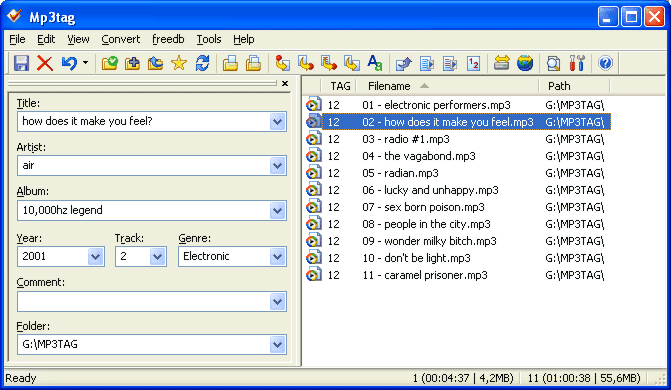Open the File menu

point(17,39)
